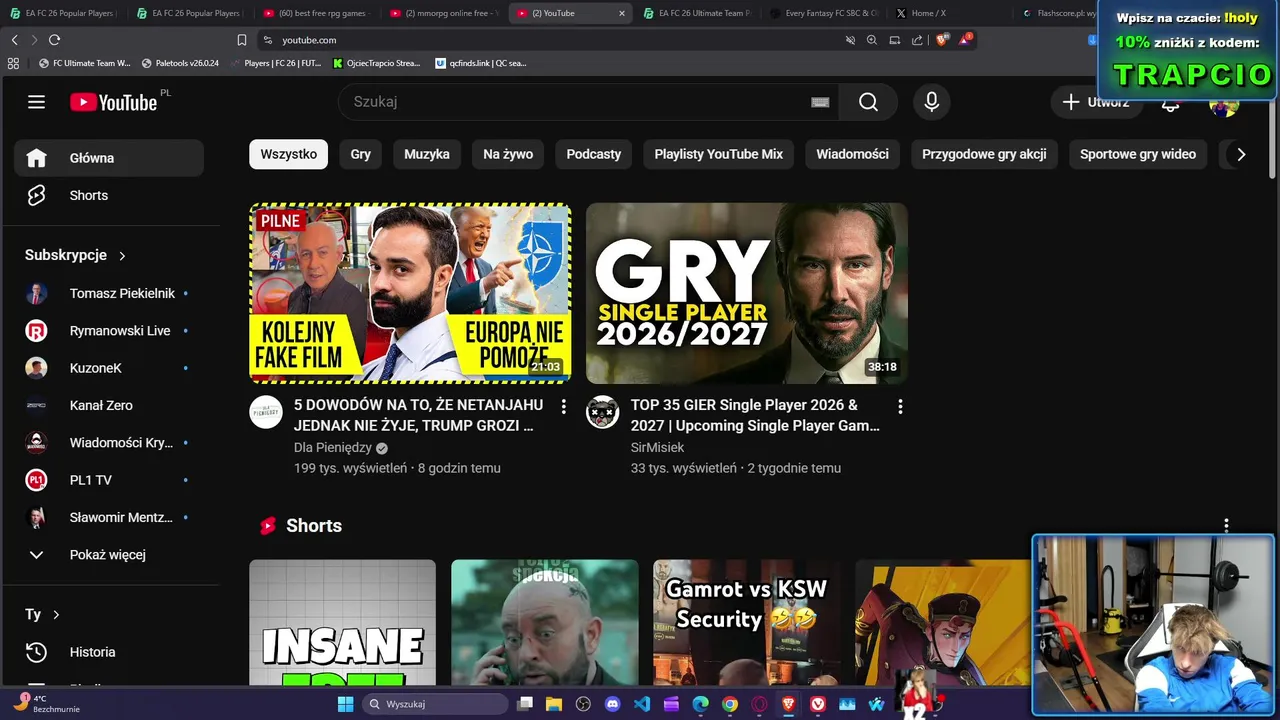Select the Gry filter chip
1280x720 pixels.
[x=361, y=154]
